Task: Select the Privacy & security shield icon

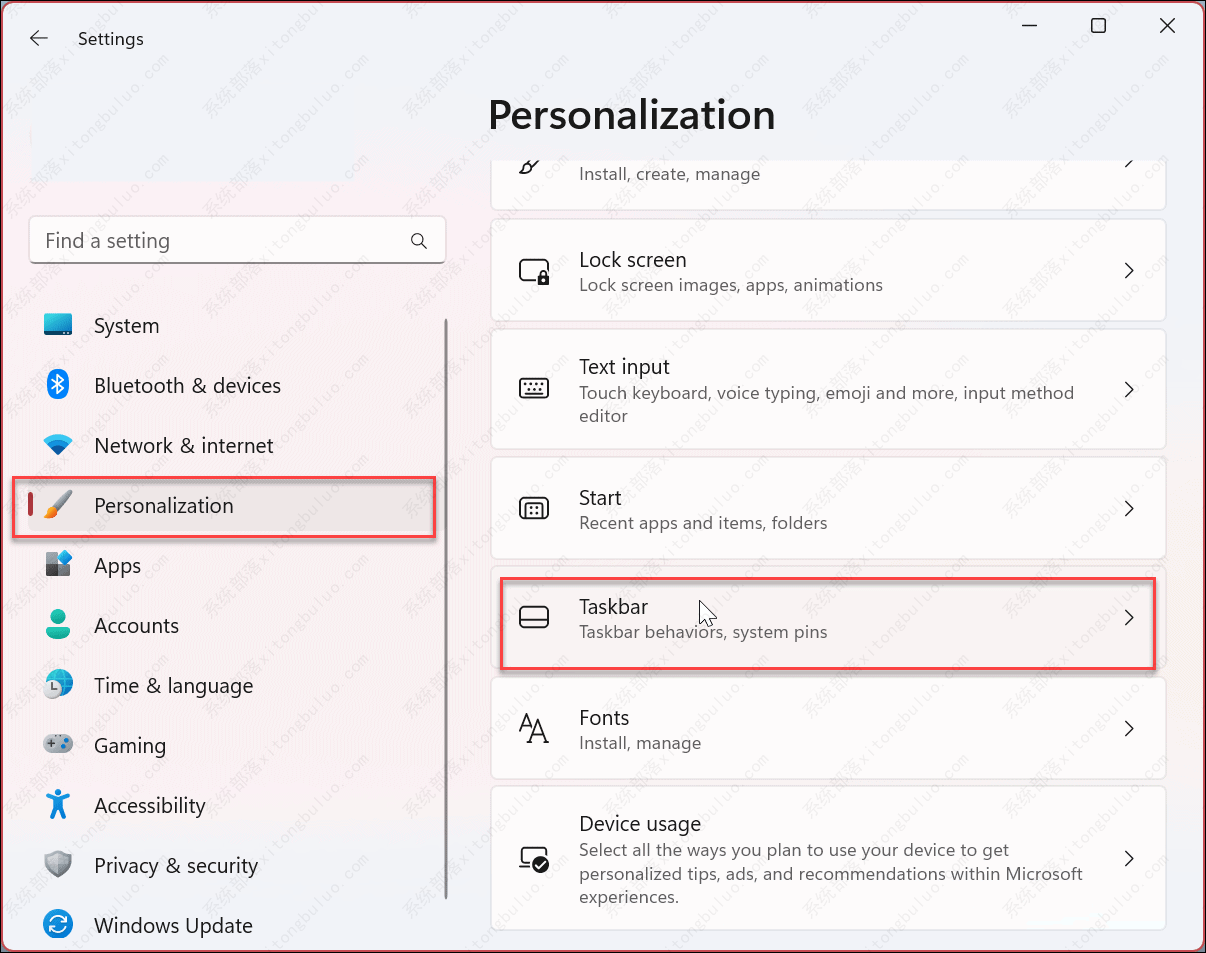Action: (57, 865)
